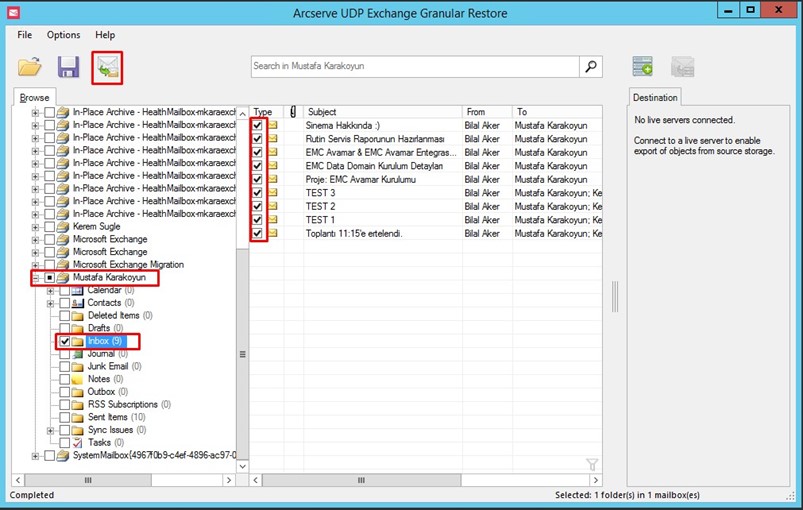The image size is (803, 510).
Task: Open the Help menu
Action: [x=105, y=35]
